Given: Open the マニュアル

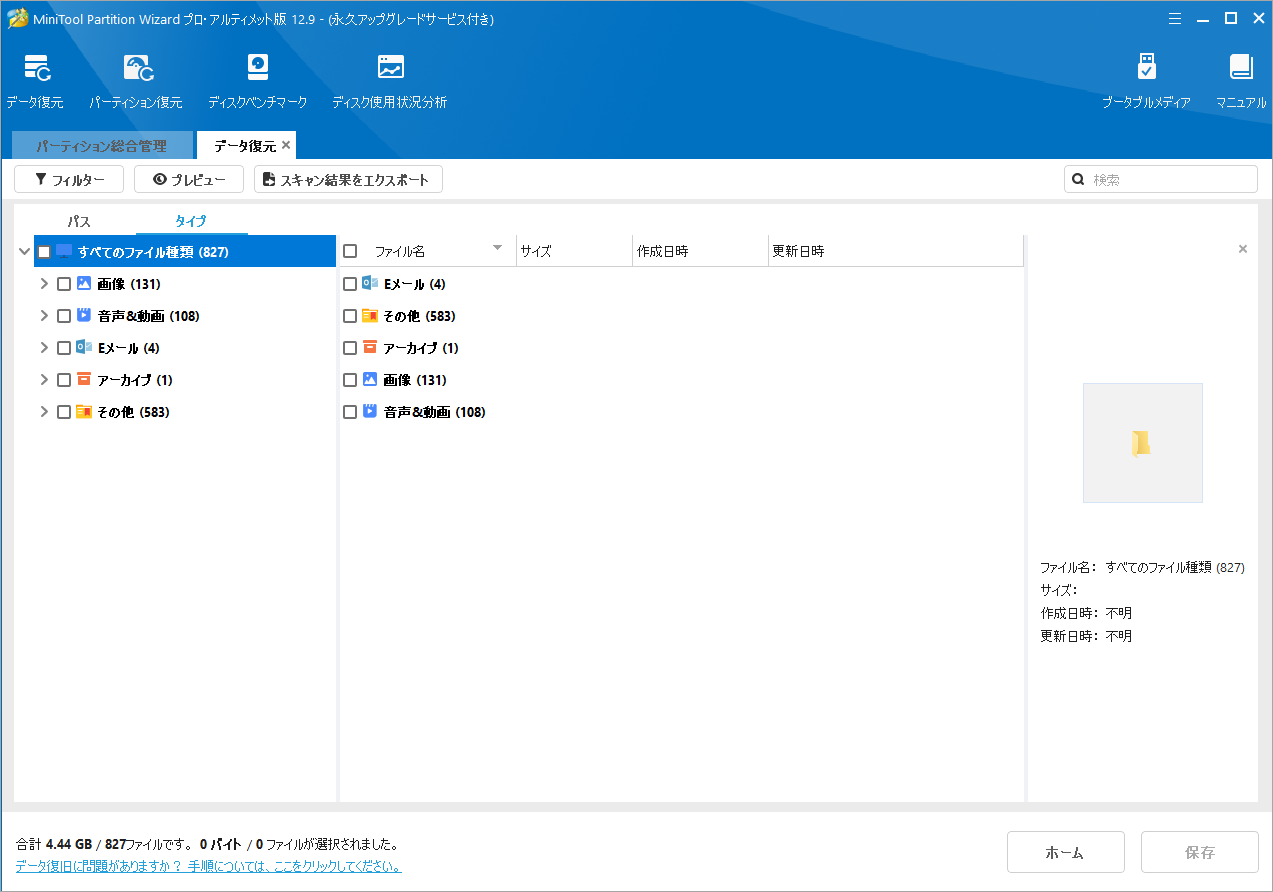Looking at the screenshot, I should (1241, 81).
